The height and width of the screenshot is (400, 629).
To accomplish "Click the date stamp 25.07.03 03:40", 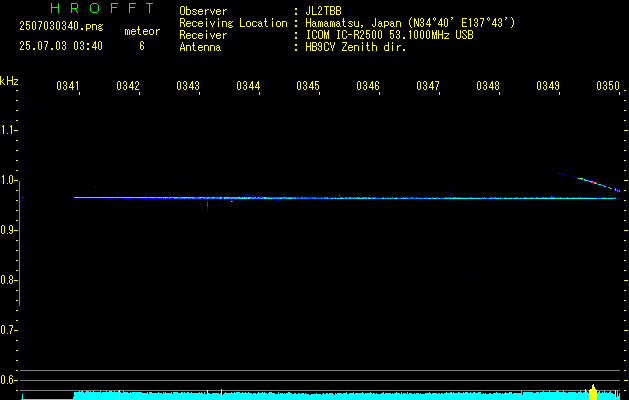I will click(61, 46).
